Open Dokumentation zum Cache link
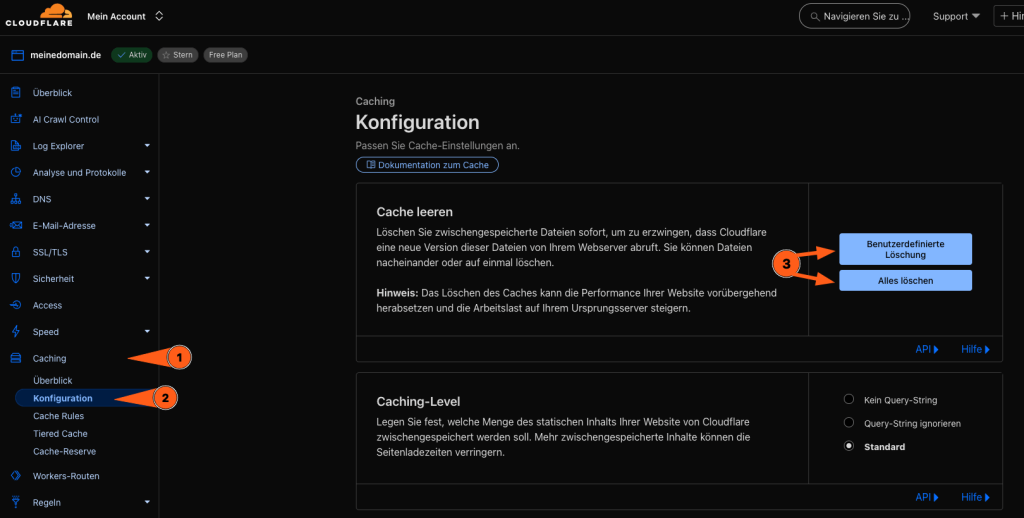Image resolution: width=1024 pixels, height=518 pixels. point(427,164)
